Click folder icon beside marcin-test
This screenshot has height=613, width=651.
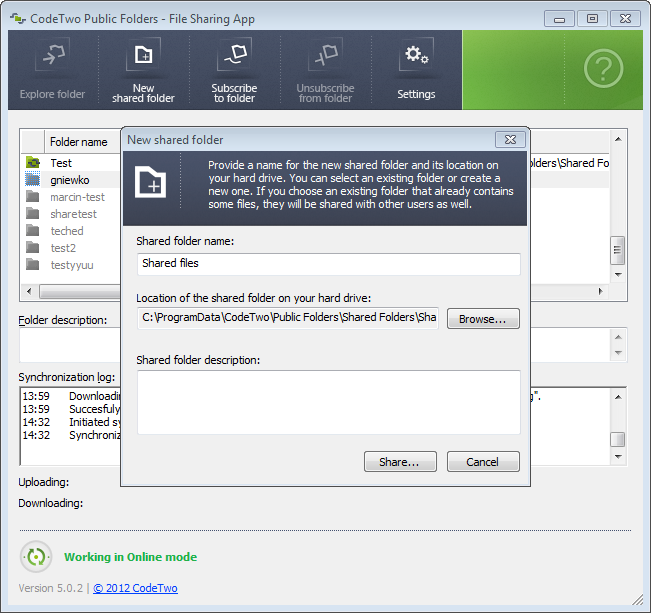tap(33, 196)
